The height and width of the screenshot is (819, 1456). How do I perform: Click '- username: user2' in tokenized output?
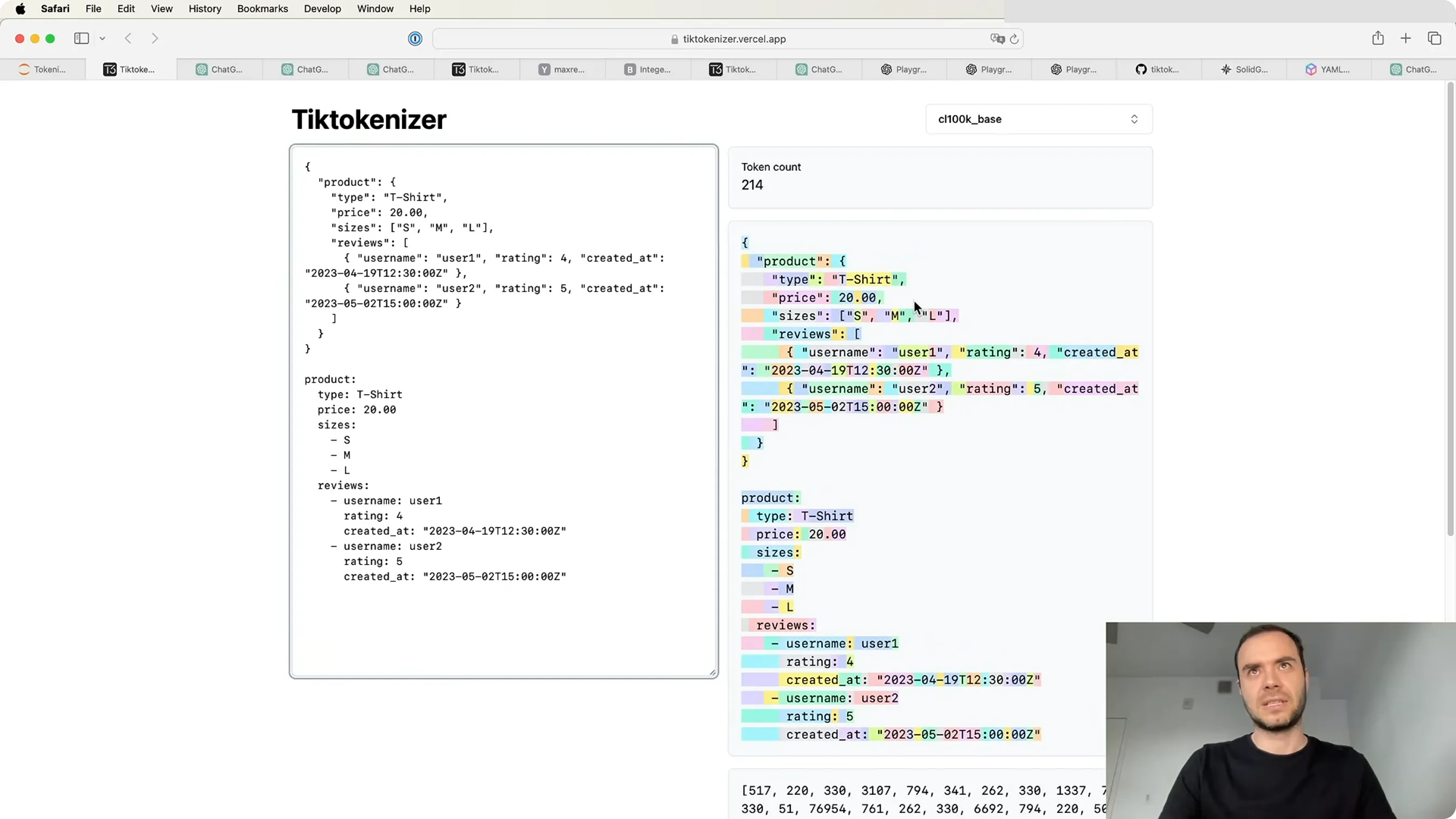[834, 698]
